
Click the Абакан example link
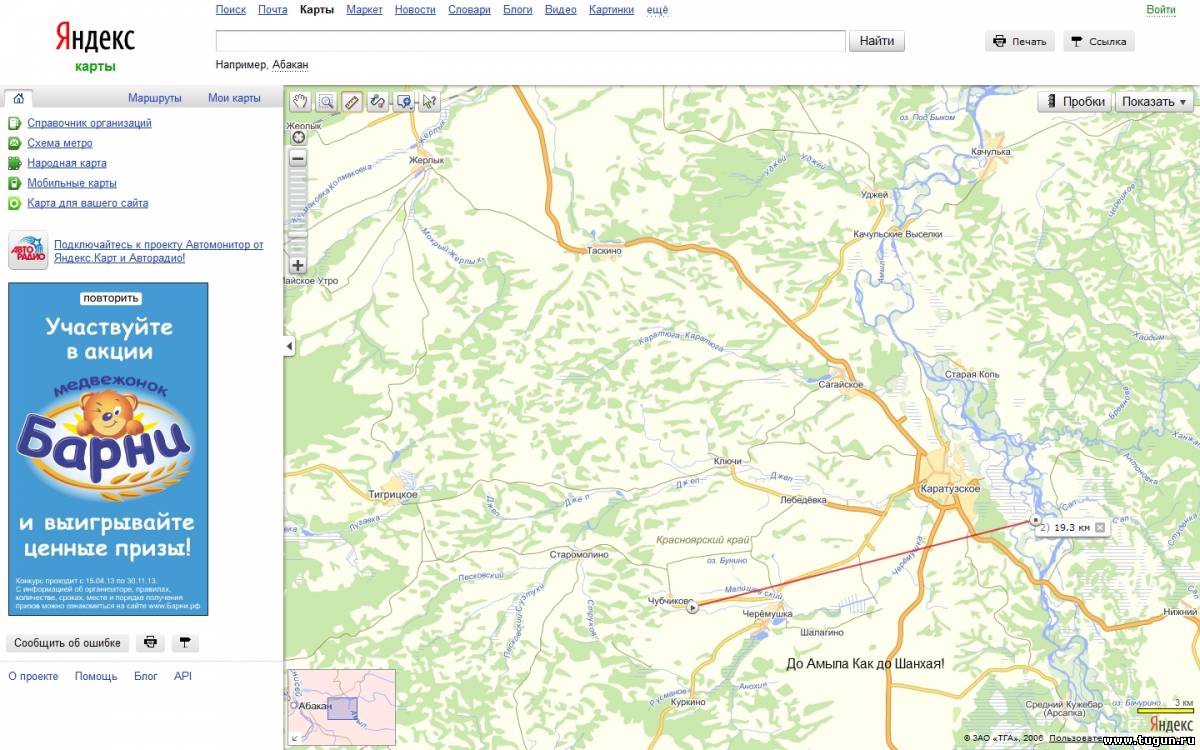tap(290, 65)
